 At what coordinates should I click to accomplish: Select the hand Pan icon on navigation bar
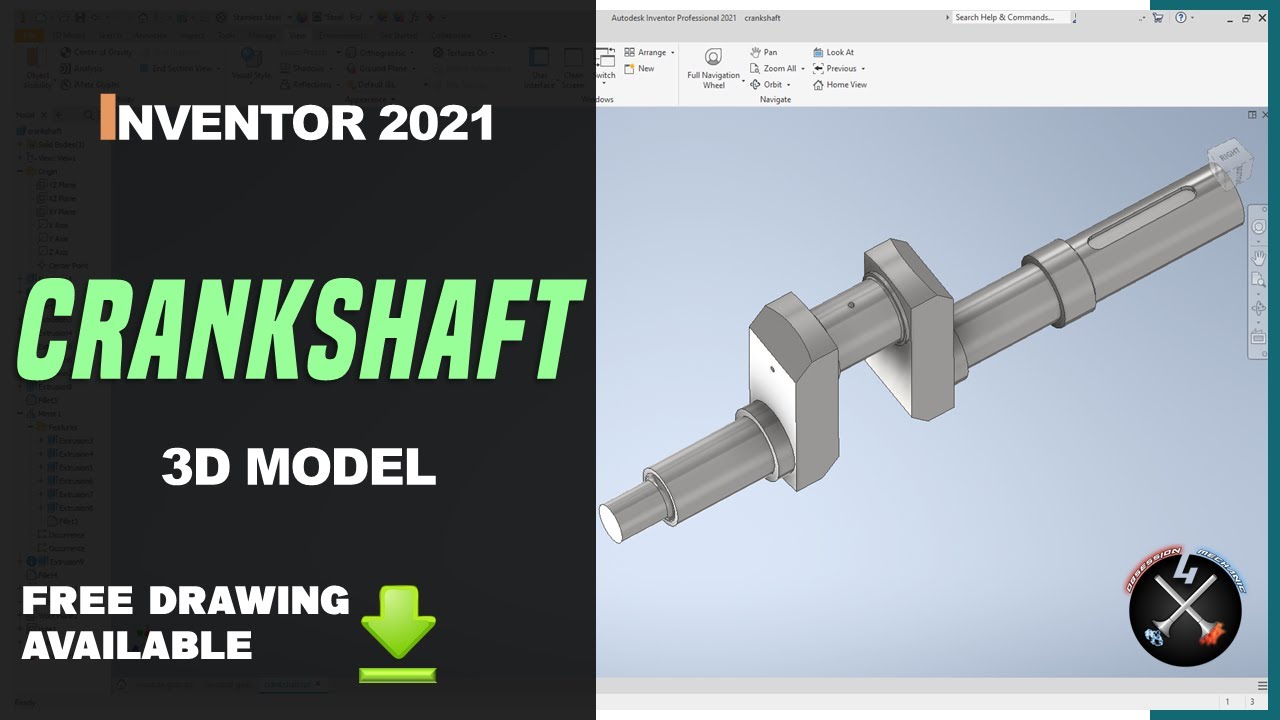pos(1258,257)
